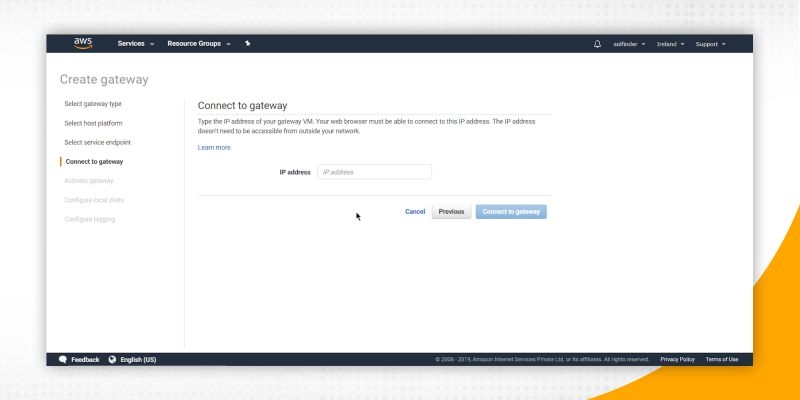Image resolution: width=800 pixels, height=400 pixels.
Task: Click the Feedback speech bubble icon
Action: pos(63,359)
